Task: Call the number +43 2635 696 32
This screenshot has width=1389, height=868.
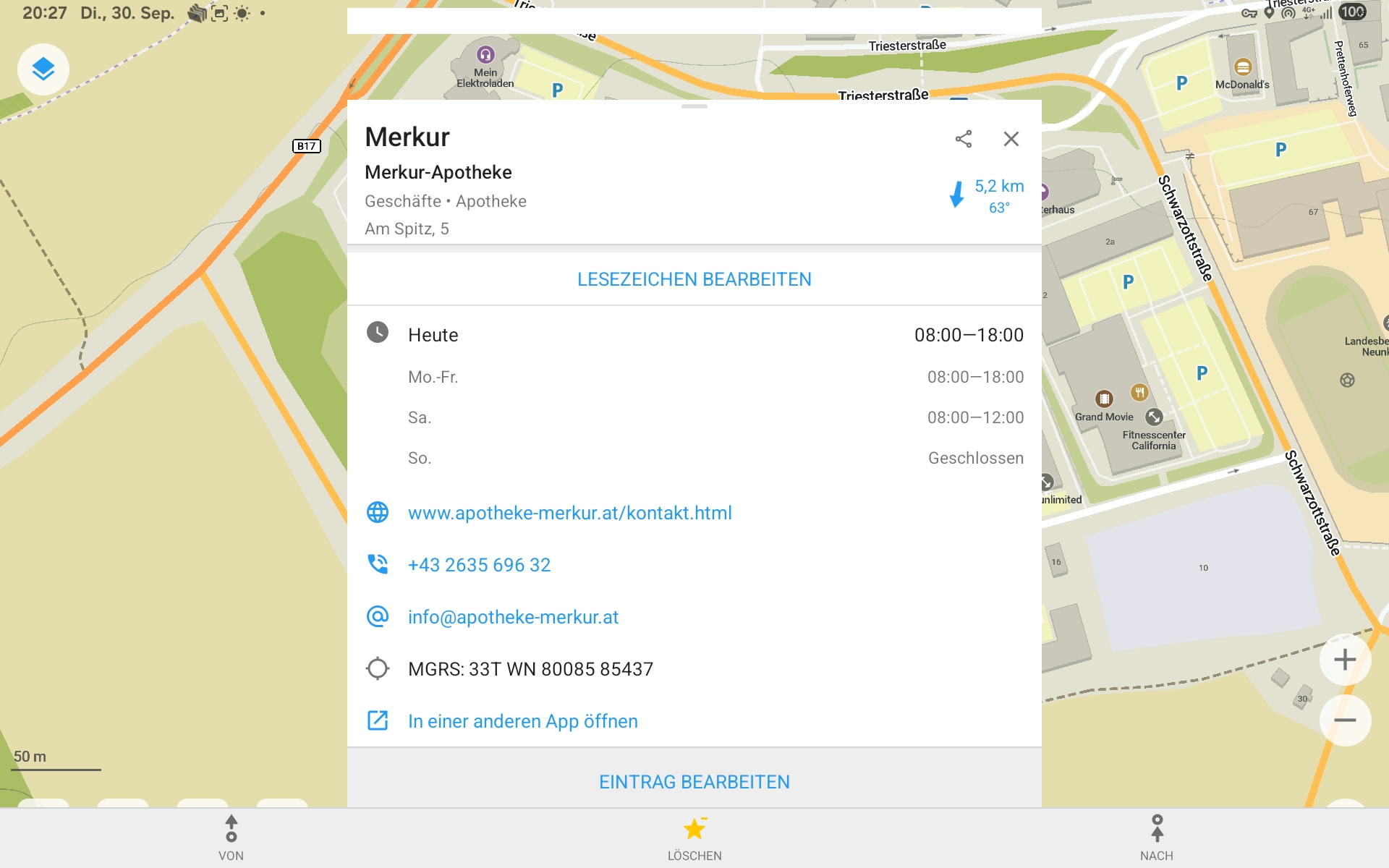Action: [x=479, y=565]
